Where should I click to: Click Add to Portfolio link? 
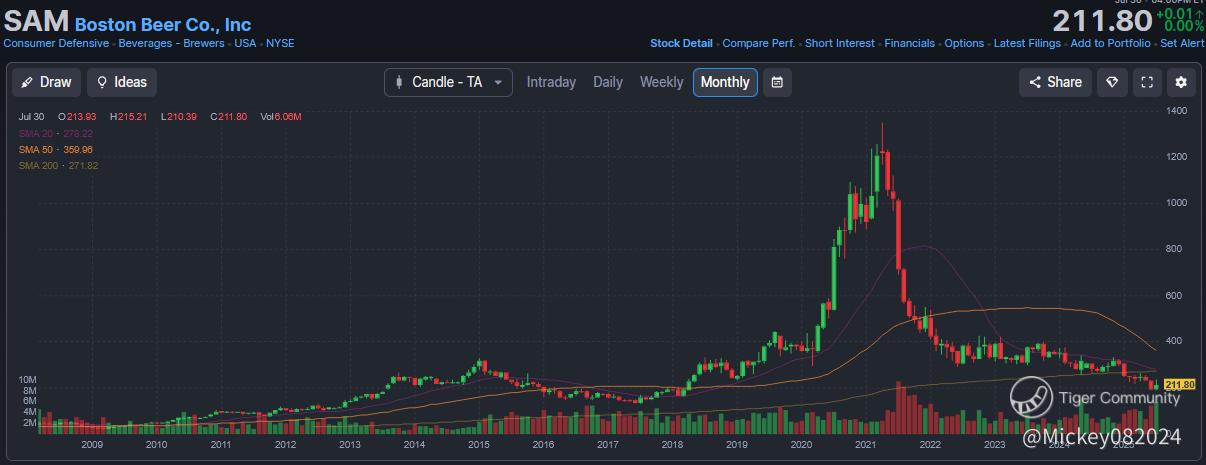(x=1110, y=43)
